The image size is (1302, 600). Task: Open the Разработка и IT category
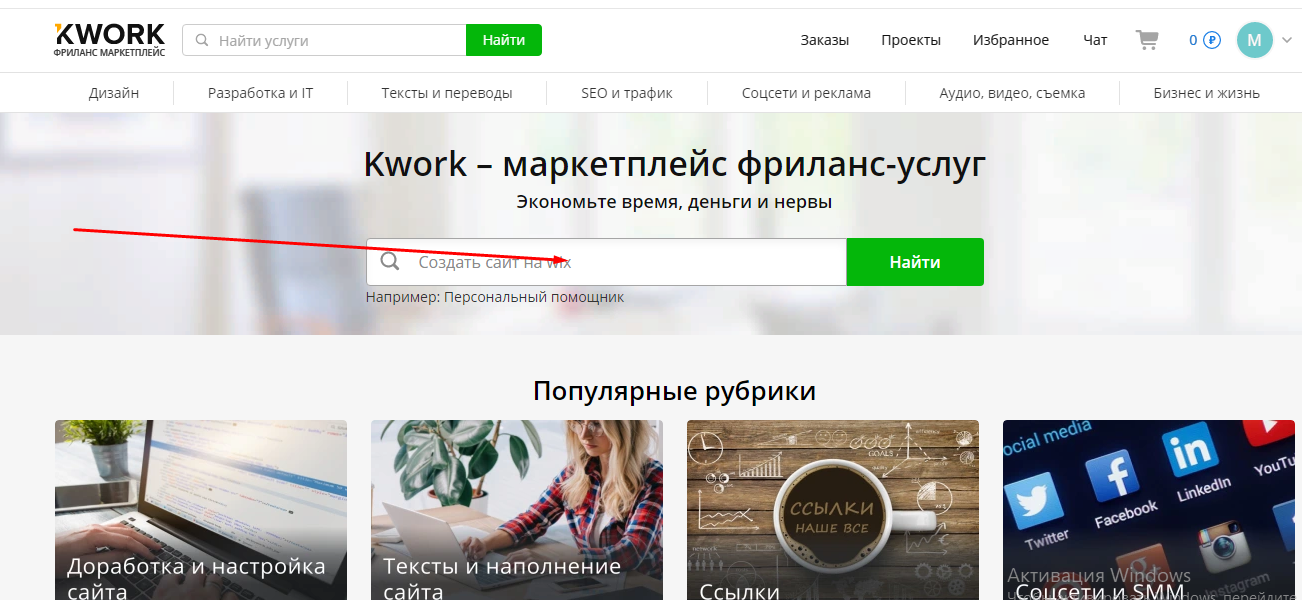[x=261, y=93]
